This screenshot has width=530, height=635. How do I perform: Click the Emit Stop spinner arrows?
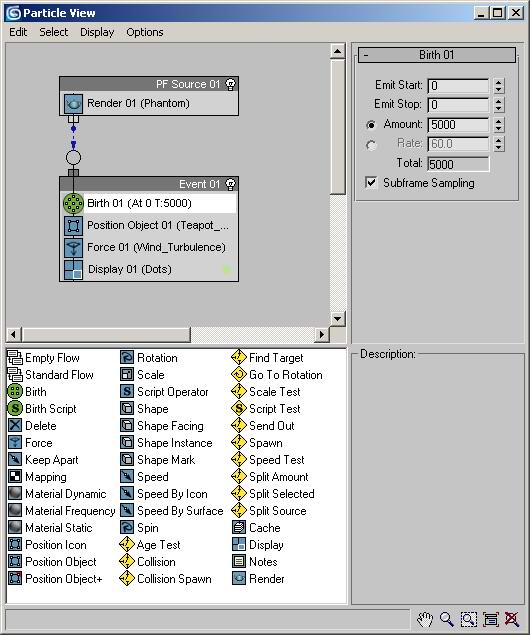click(x=499, y=105)
